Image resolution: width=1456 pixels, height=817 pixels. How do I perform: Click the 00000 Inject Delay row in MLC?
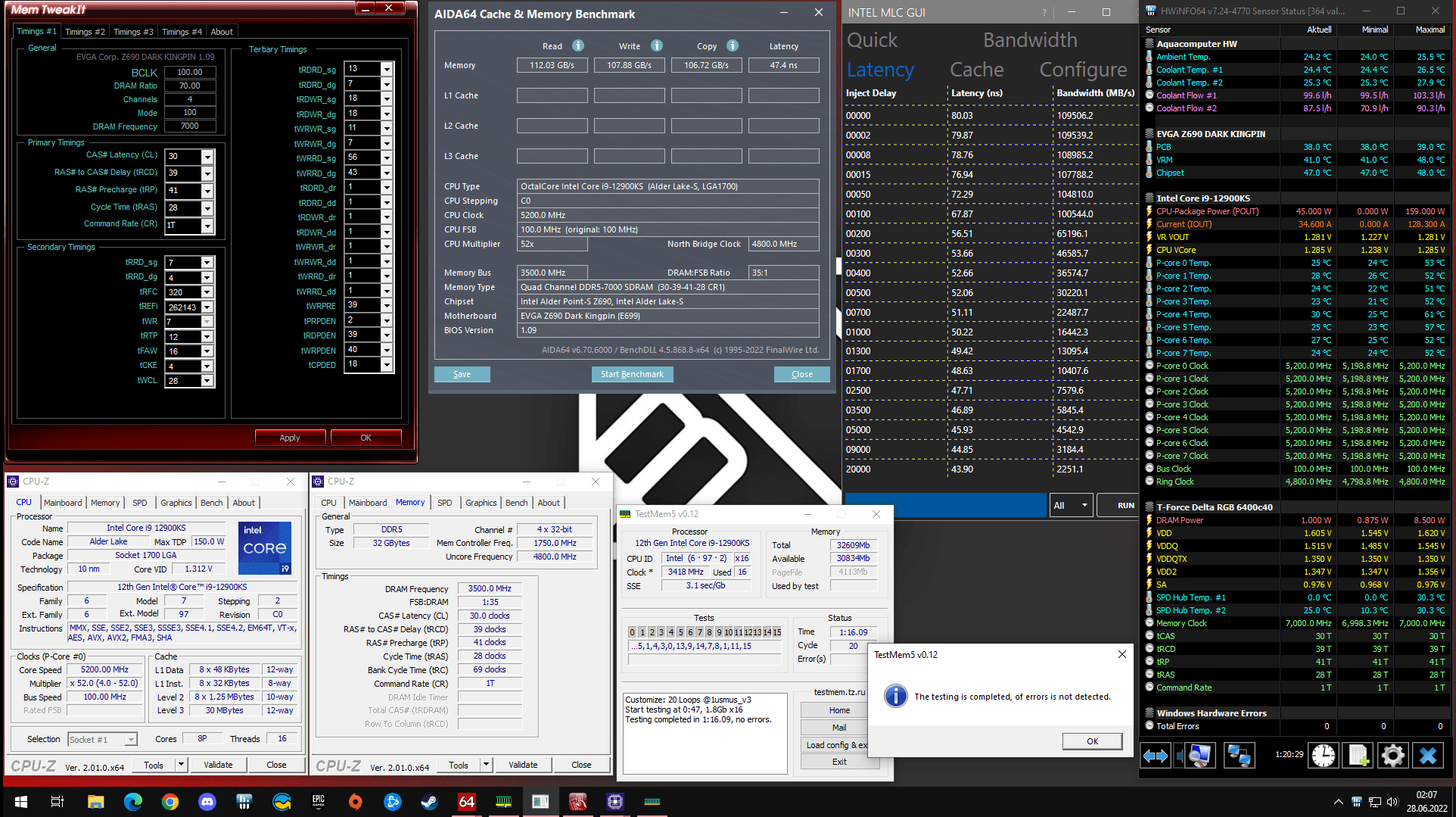coord(991,116)
